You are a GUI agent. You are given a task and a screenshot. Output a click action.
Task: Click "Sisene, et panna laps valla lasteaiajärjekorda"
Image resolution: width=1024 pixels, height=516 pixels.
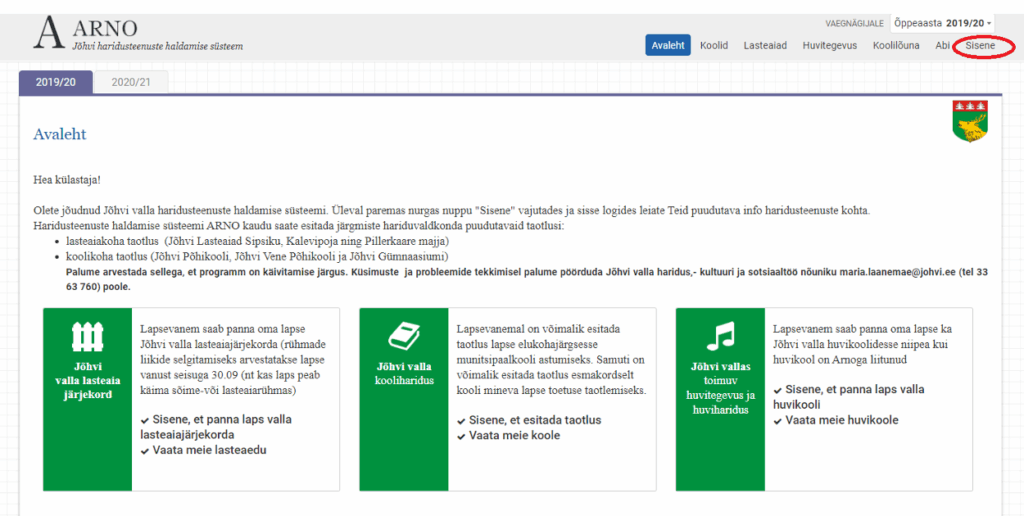[221, 427]
